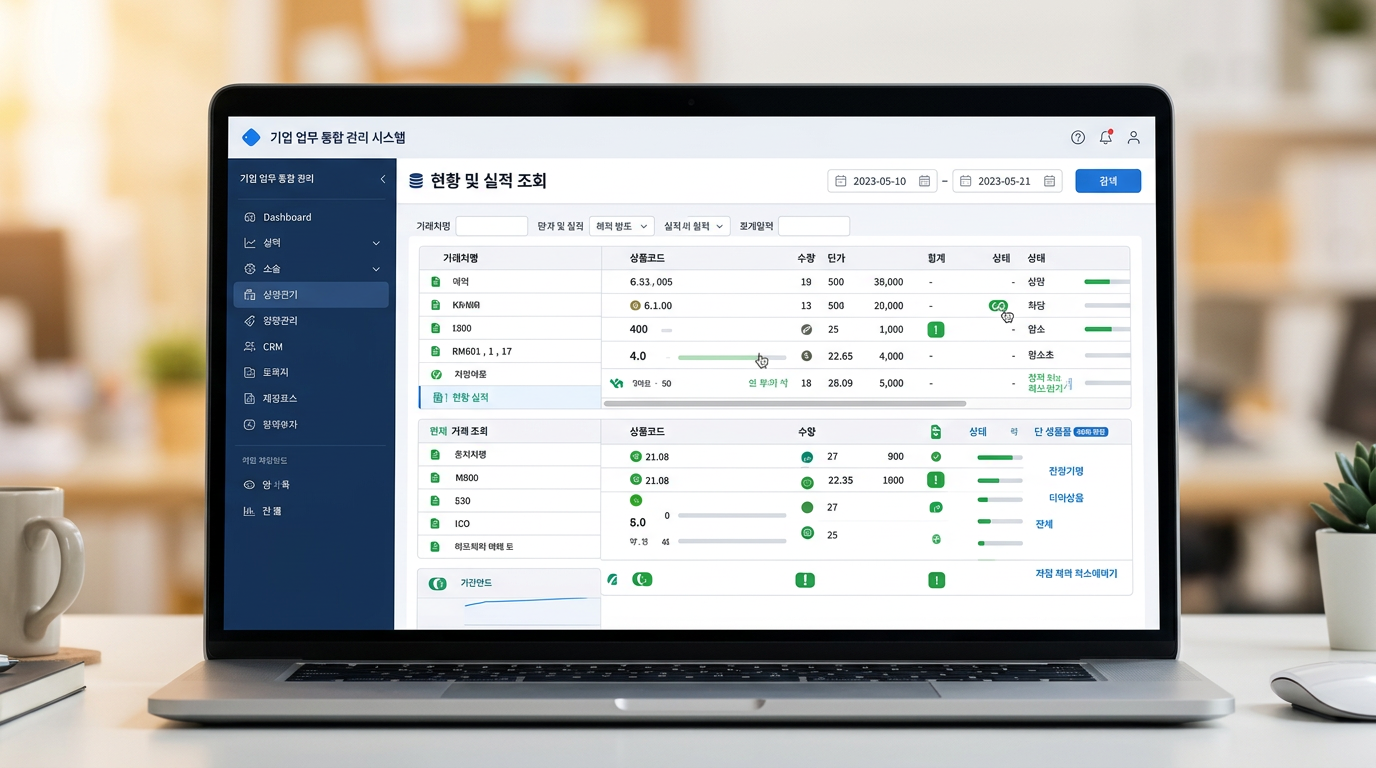Toggle the green link switch in the 20,000 row

pyautogui.click(x=997, y=306)
